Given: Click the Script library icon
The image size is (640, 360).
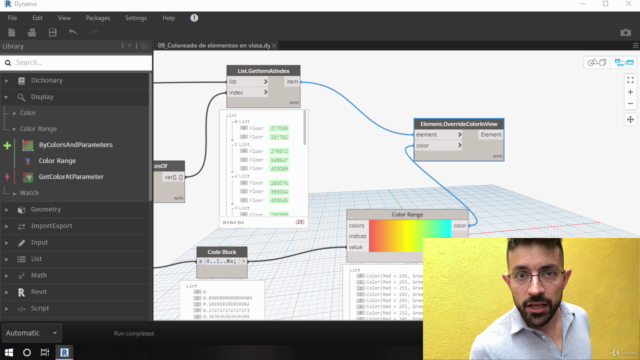Looking at the screenshot, I should (21, 309).
